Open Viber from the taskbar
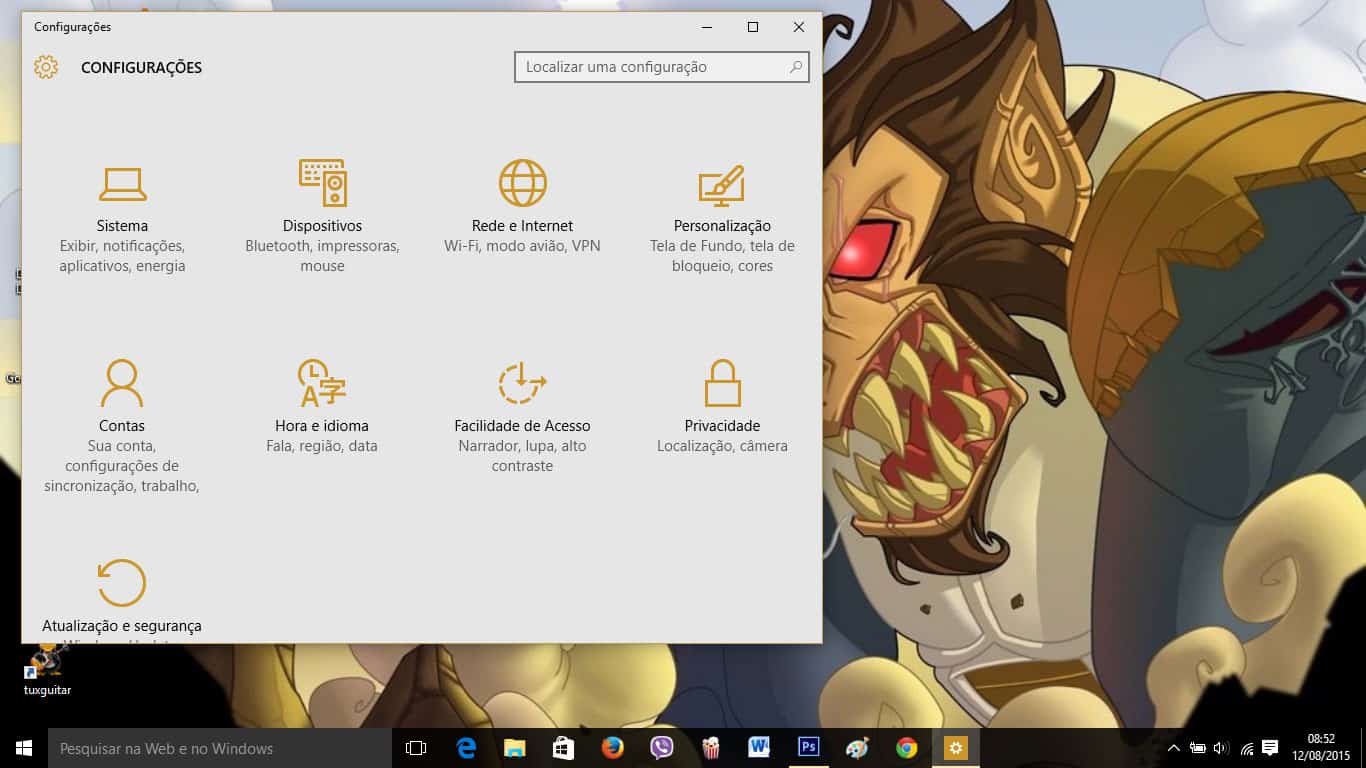The height and width of the screenshot is (768, 1366). pyautogui.click(x=660, y=748)
